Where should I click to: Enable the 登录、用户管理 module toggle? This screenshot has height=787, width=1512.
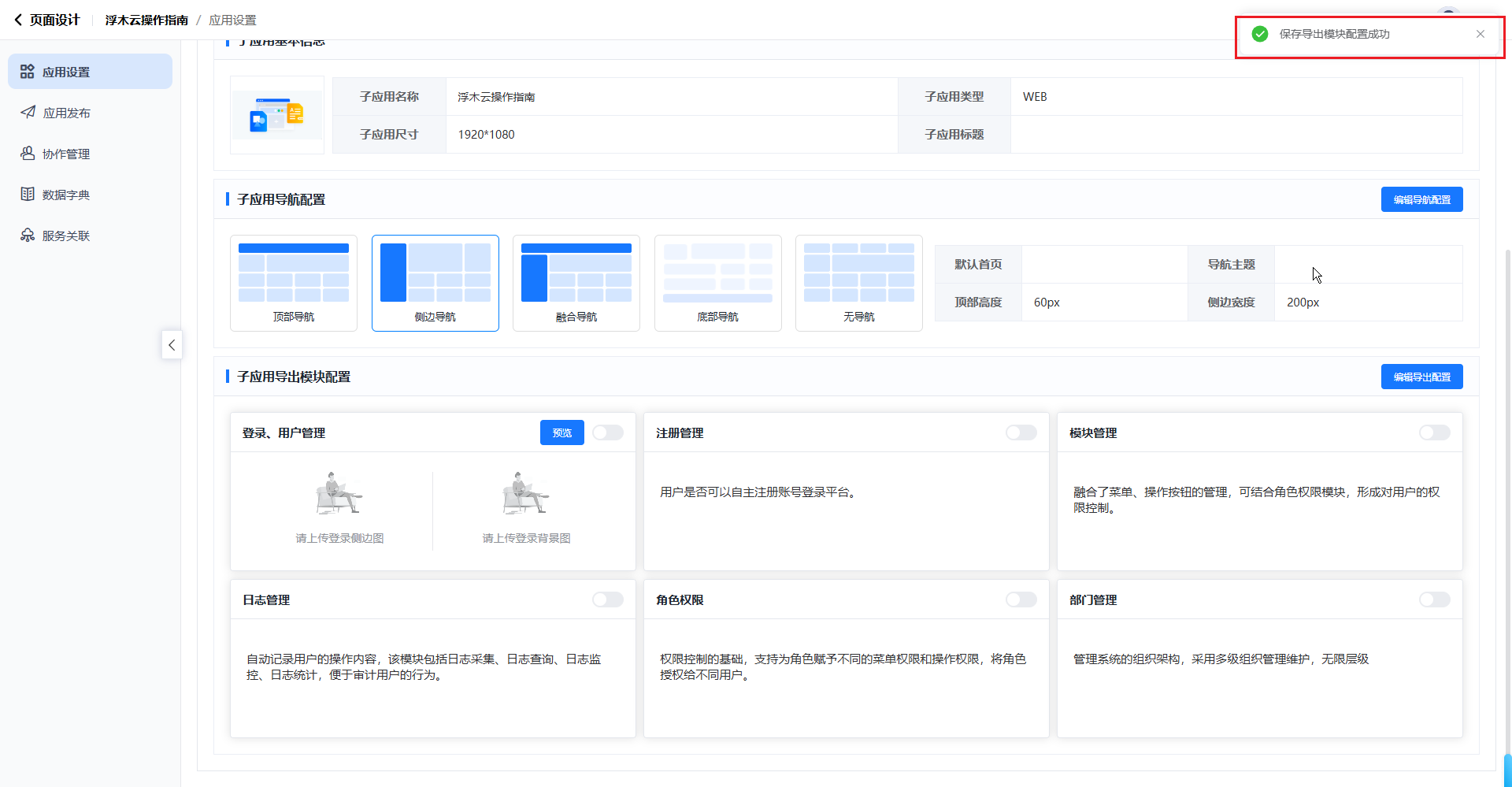pos(607,432)
